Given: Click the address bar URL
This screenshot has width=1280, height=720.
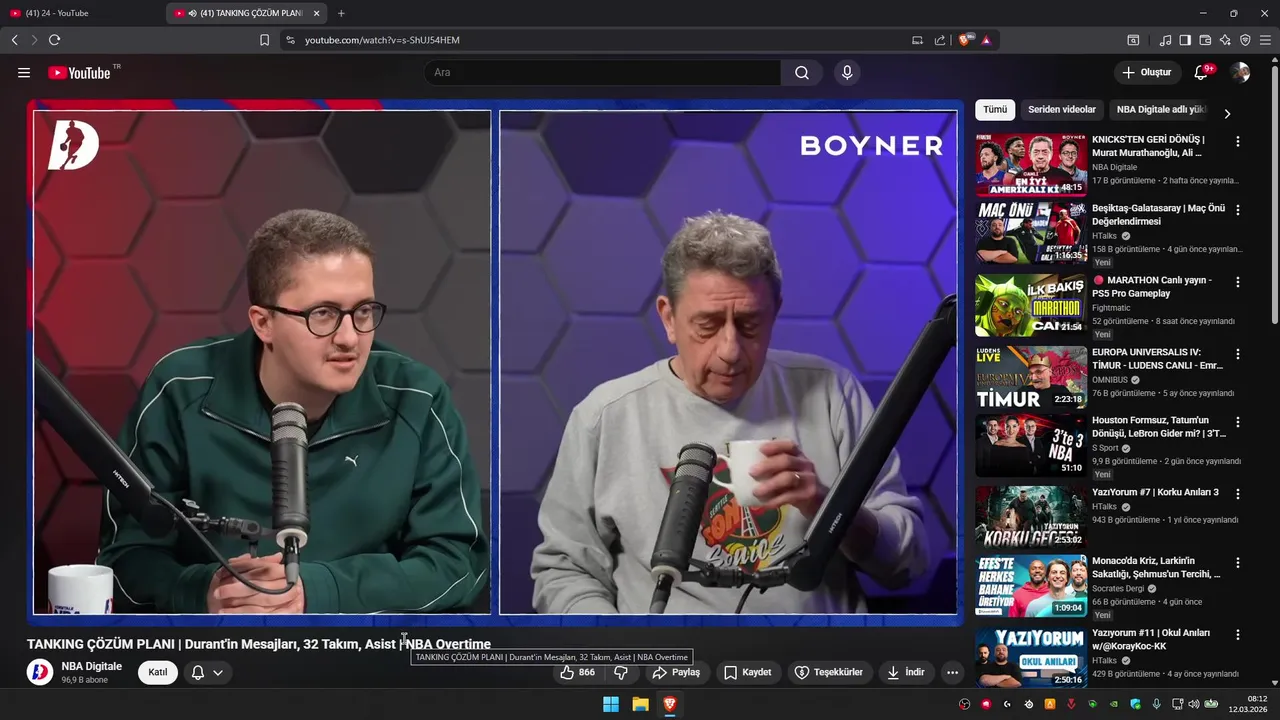Looking at the screenshot, I should coord(382,40).
